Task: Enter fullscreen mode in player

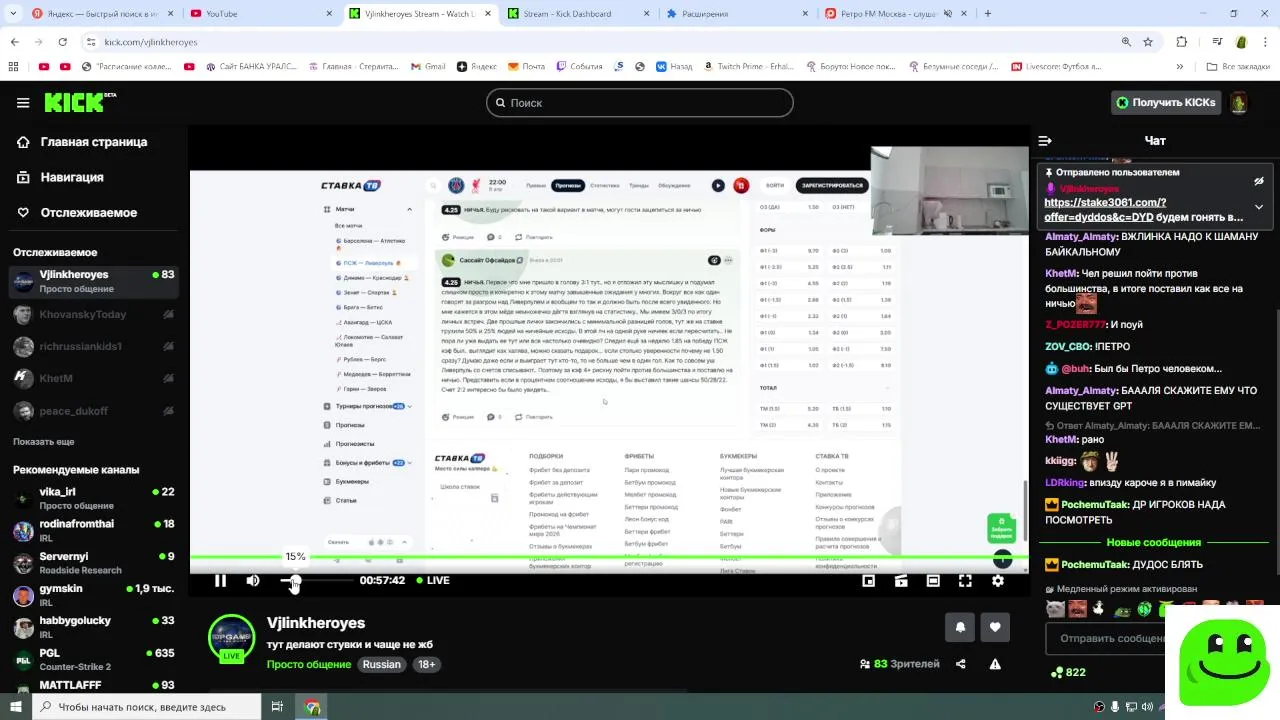Action: 965,581
